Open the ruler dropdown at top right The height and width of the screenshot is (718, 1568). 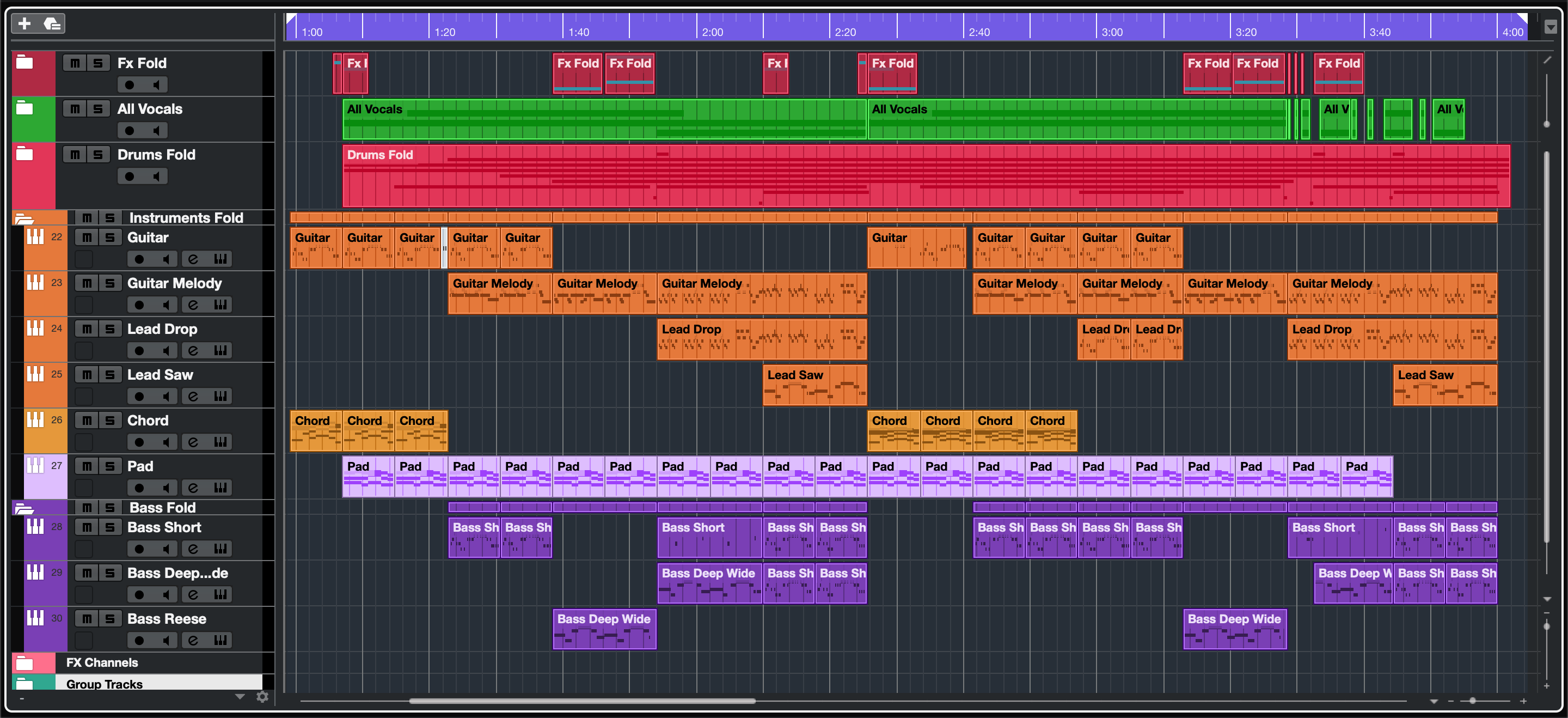1551,27
